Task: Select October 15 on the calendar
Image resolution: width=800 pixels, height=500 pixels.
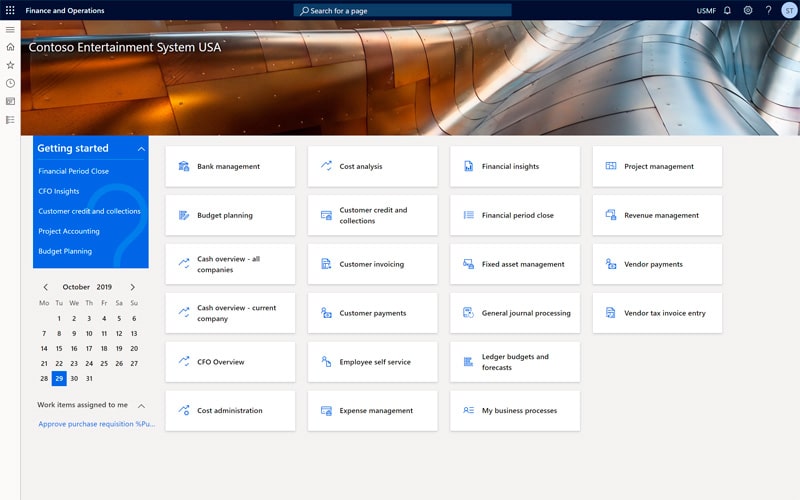Action: point(59,348)
